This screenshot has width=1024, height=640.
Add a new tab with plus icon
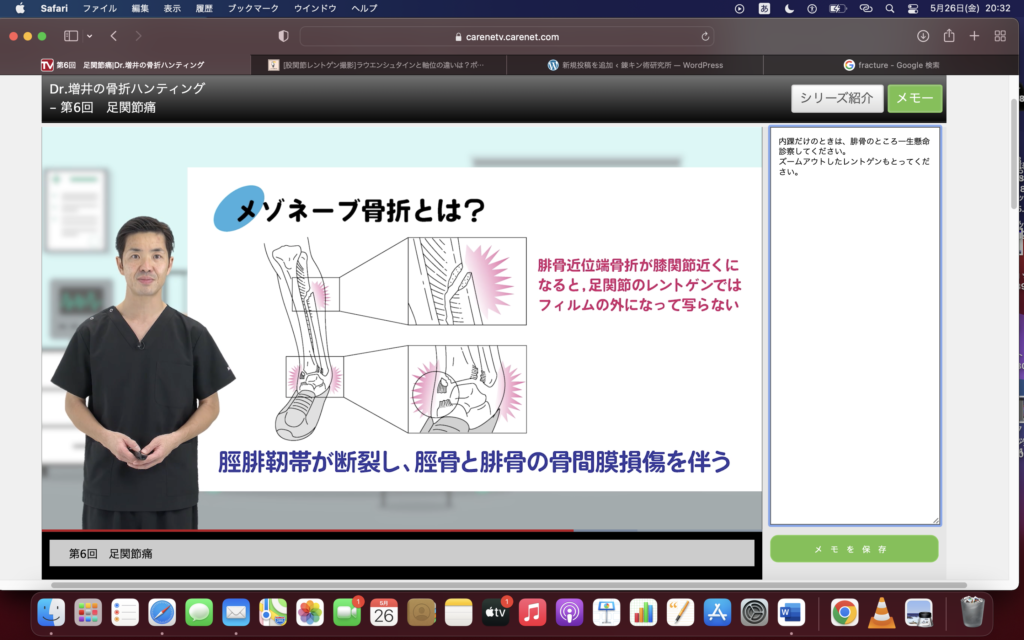point(974,36)
